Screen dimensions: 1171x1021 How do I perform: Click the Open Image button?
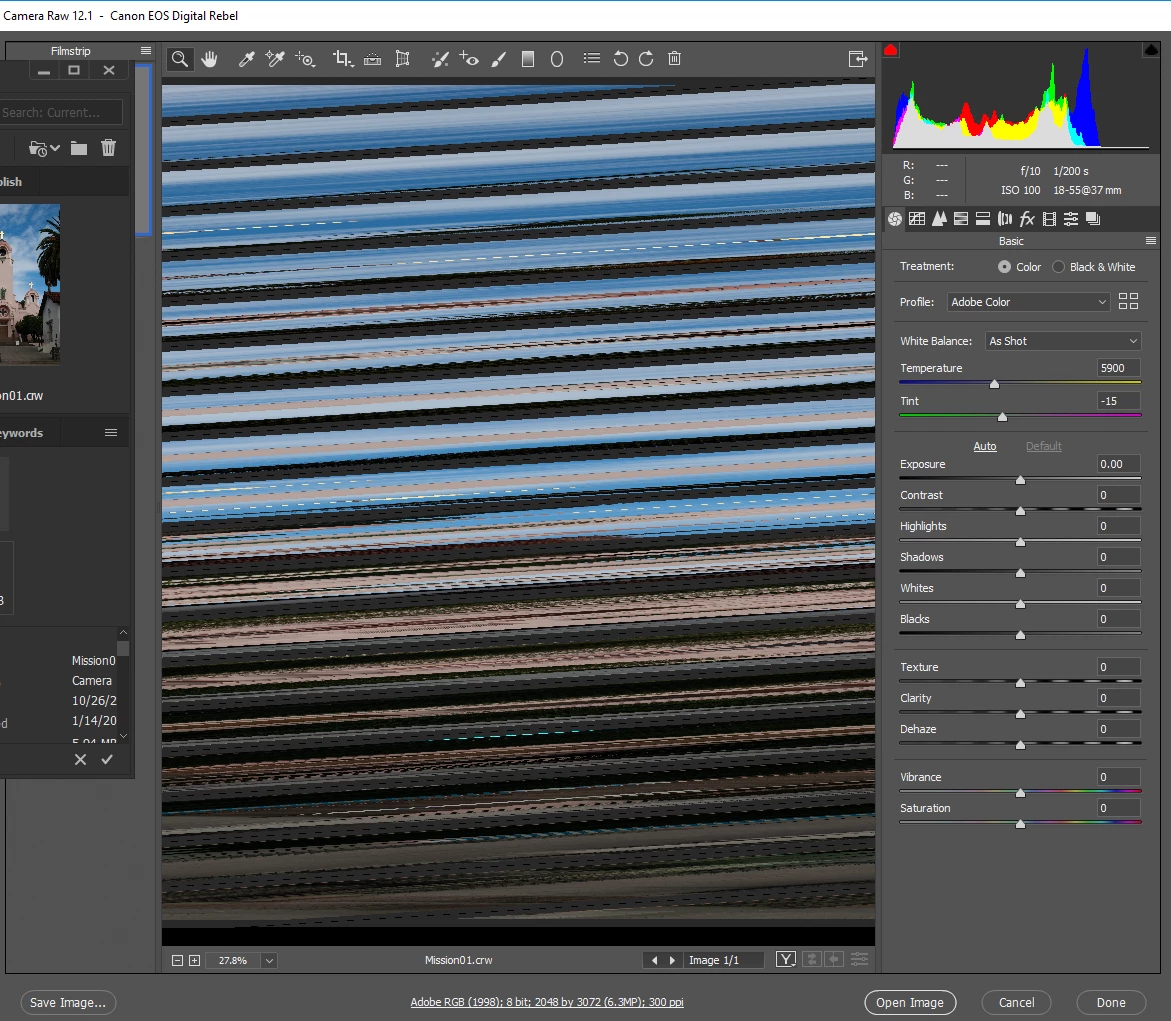910,1003
